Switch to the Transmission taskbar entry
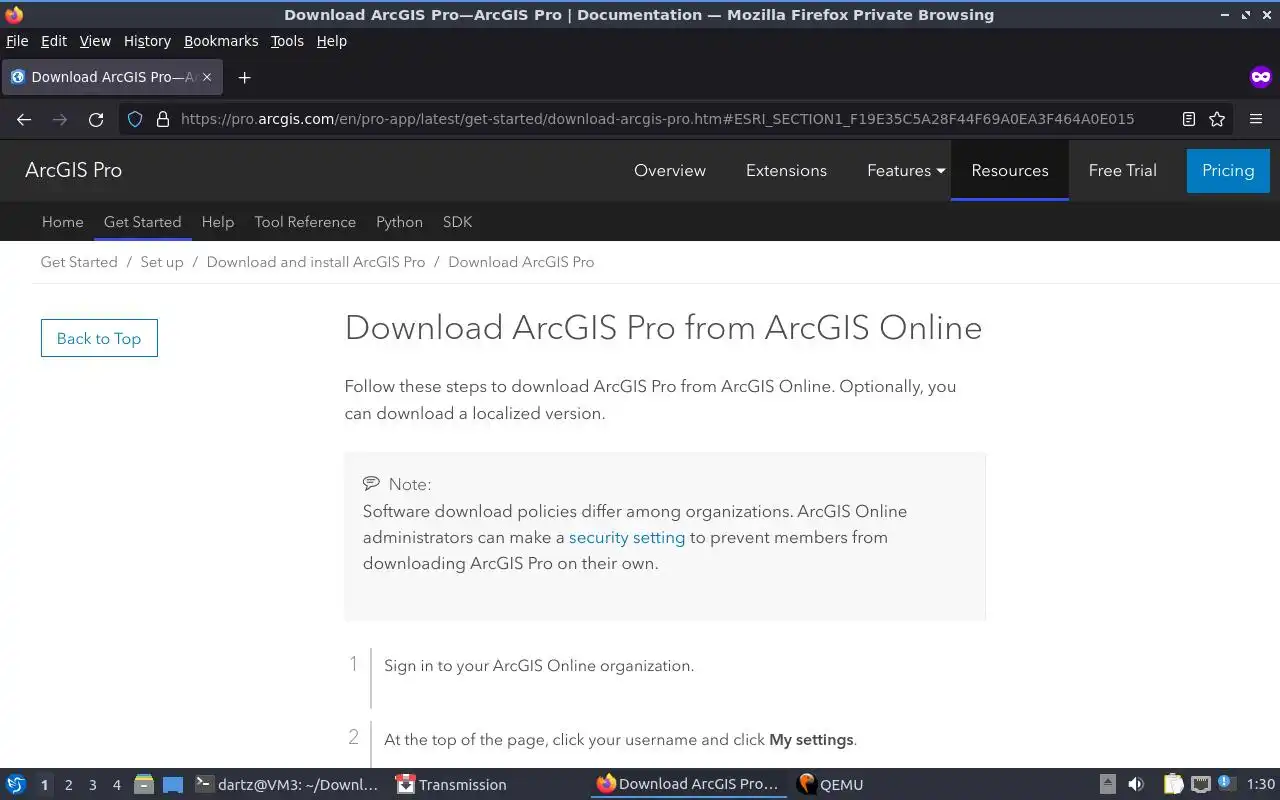 [452, 785]
